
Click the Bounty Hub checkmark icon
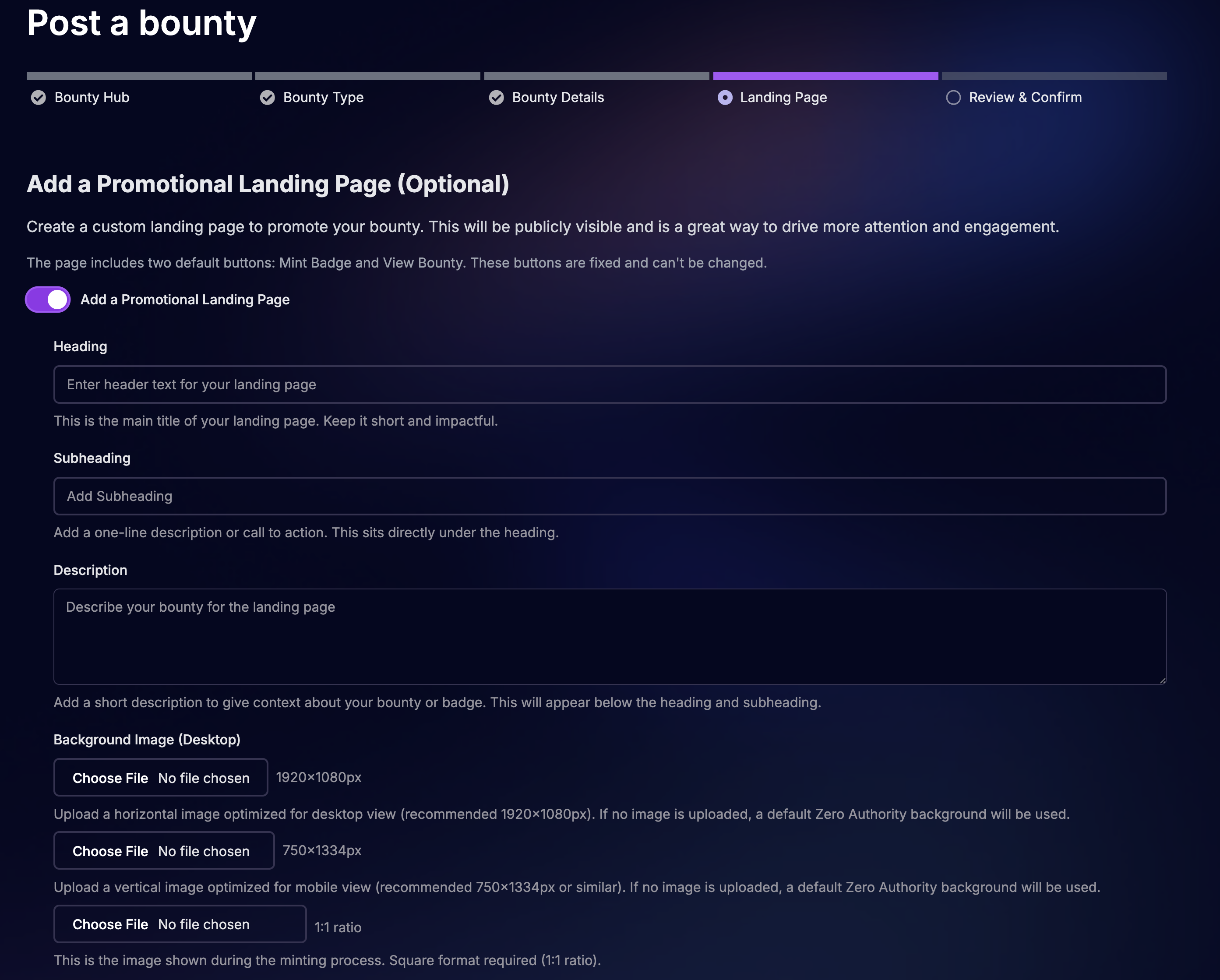point(39,97)
